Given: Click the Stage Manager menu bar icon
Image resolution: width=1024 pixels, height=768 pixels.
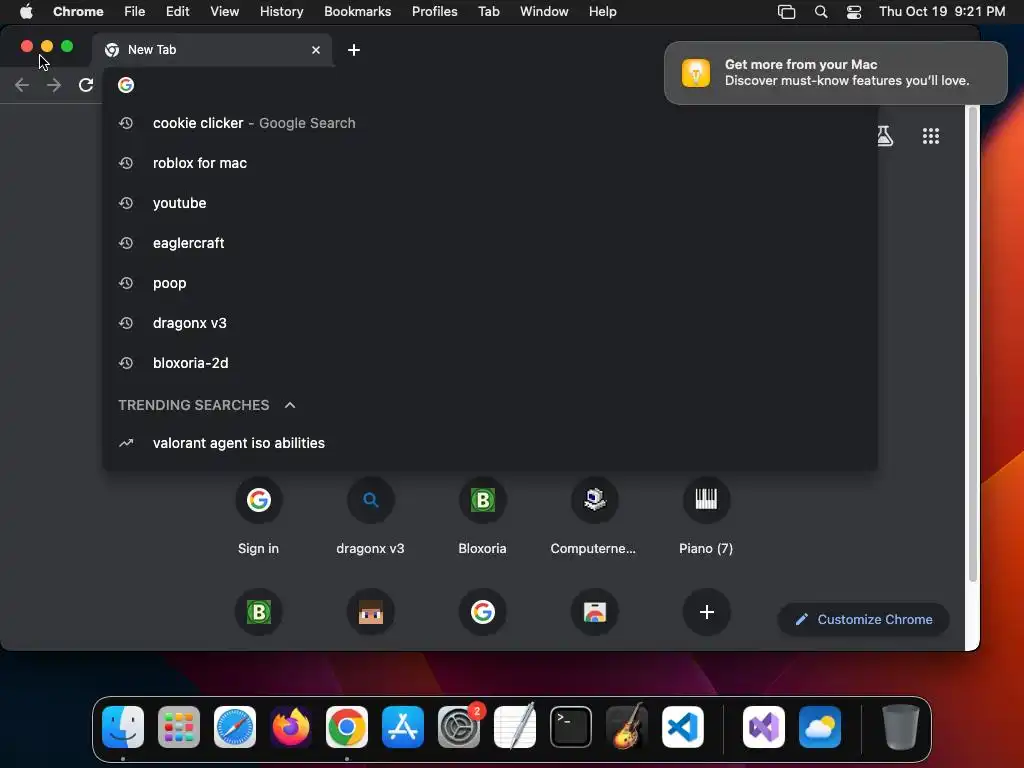Looking at the screenshot, I should pos(786,12).
